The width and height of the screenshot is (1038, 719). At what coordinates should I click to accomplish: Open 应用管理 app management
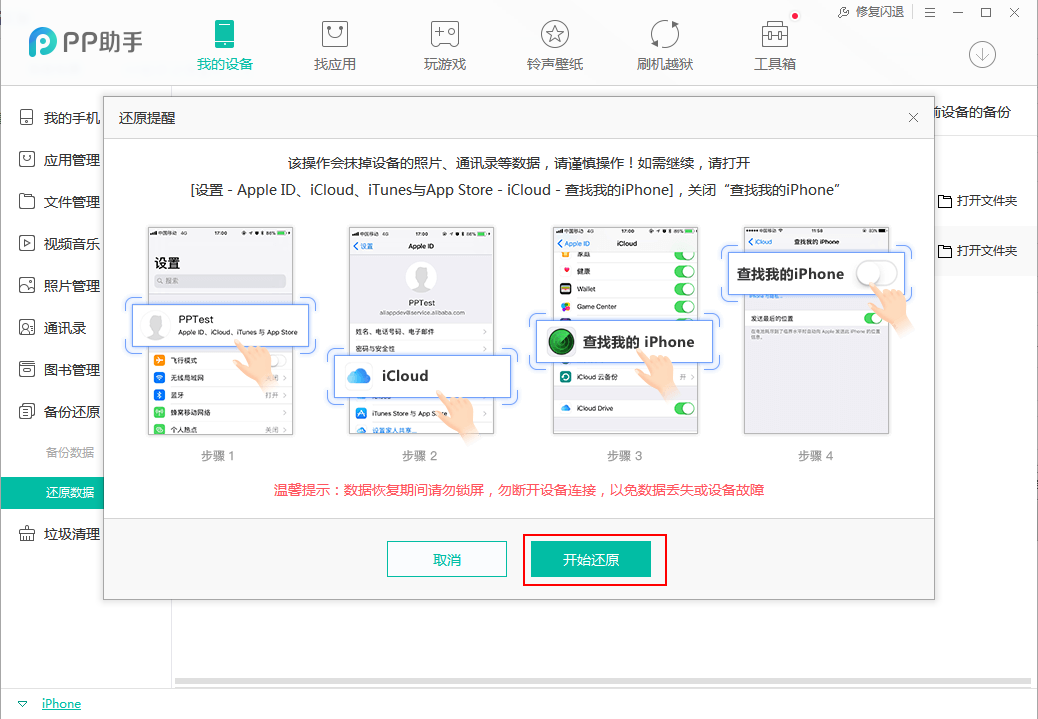pos(60,159)
